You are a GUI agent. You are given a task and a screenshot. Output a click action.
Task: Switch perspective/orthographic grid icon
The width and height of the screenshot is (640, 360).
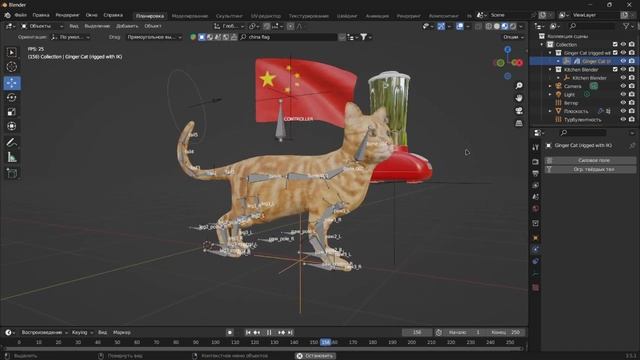point(519,123)
